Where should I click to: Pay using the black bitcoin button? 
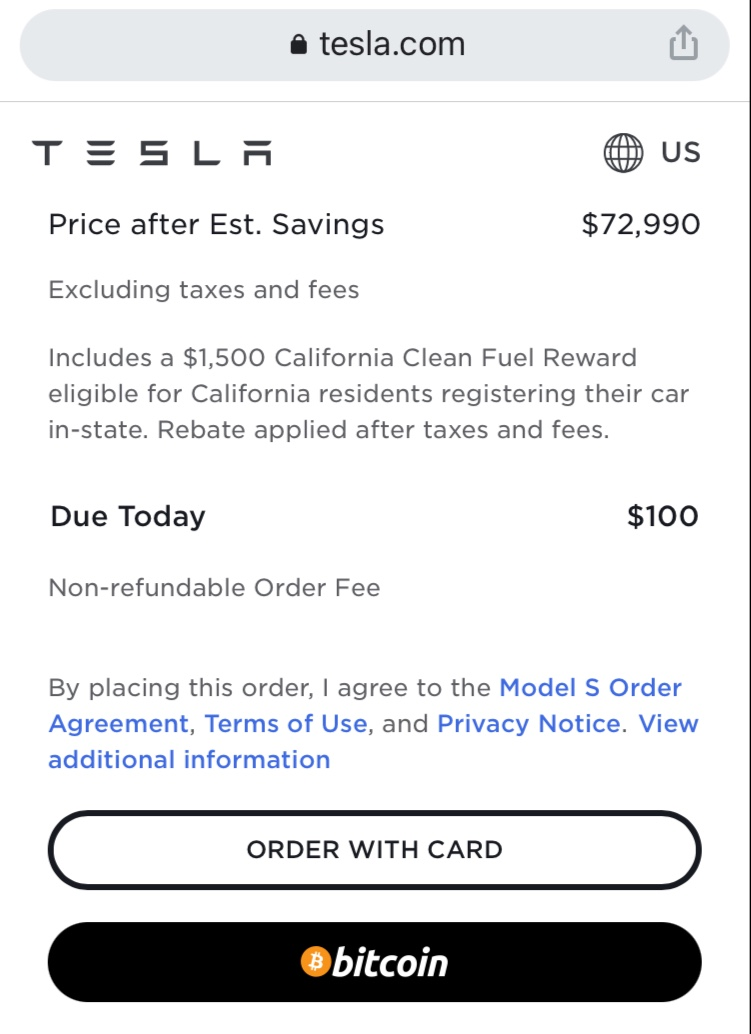tap(375, 962)
